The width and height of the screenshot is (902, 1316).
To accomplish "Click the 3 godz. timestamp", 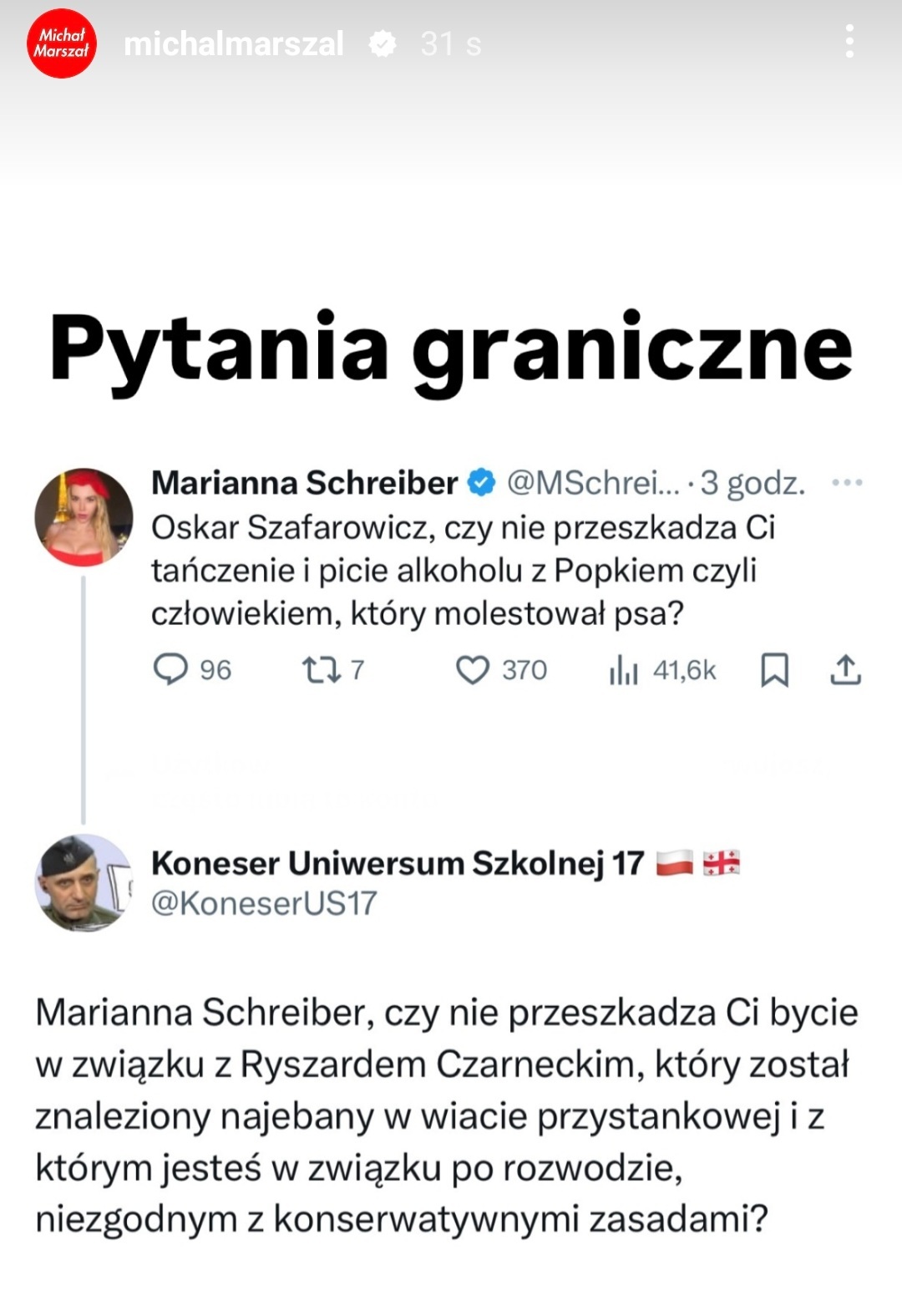I will [x=753, y=483].
